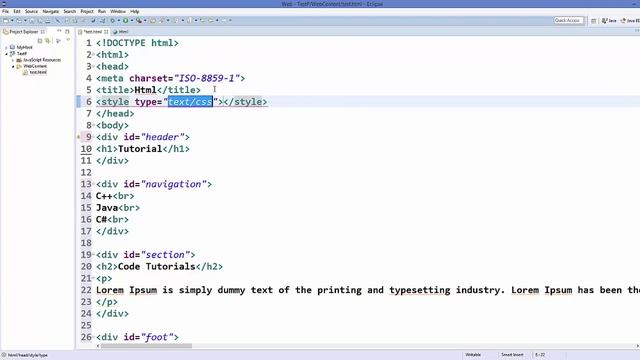Toggle Smart Insert mode in status bar
This screenshot has height=360, width=640.
click(x=512, y=355)
